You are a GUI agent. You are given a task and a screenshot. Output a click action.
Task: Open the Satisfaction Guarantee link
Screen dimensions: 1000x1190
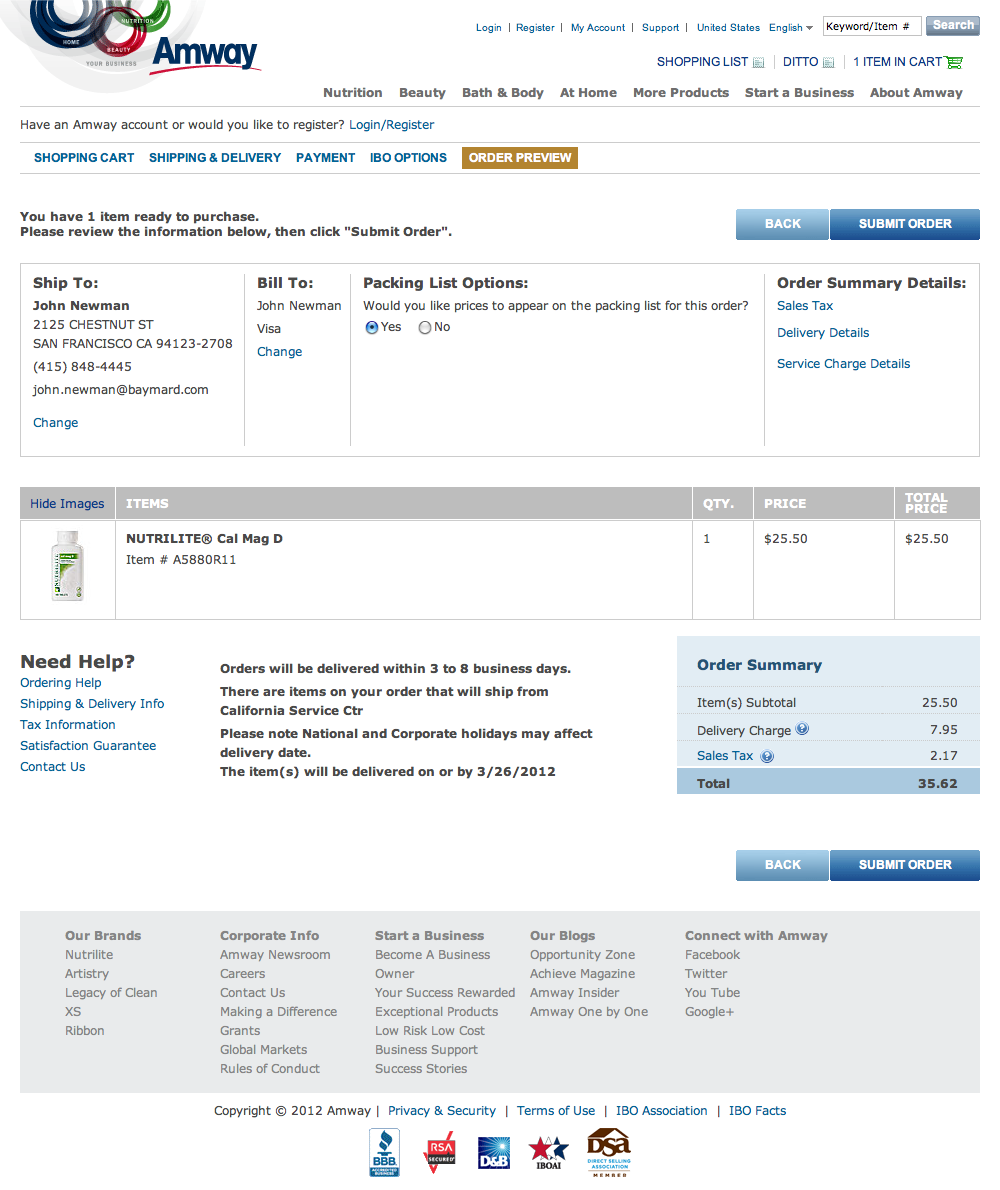(88, 745)
